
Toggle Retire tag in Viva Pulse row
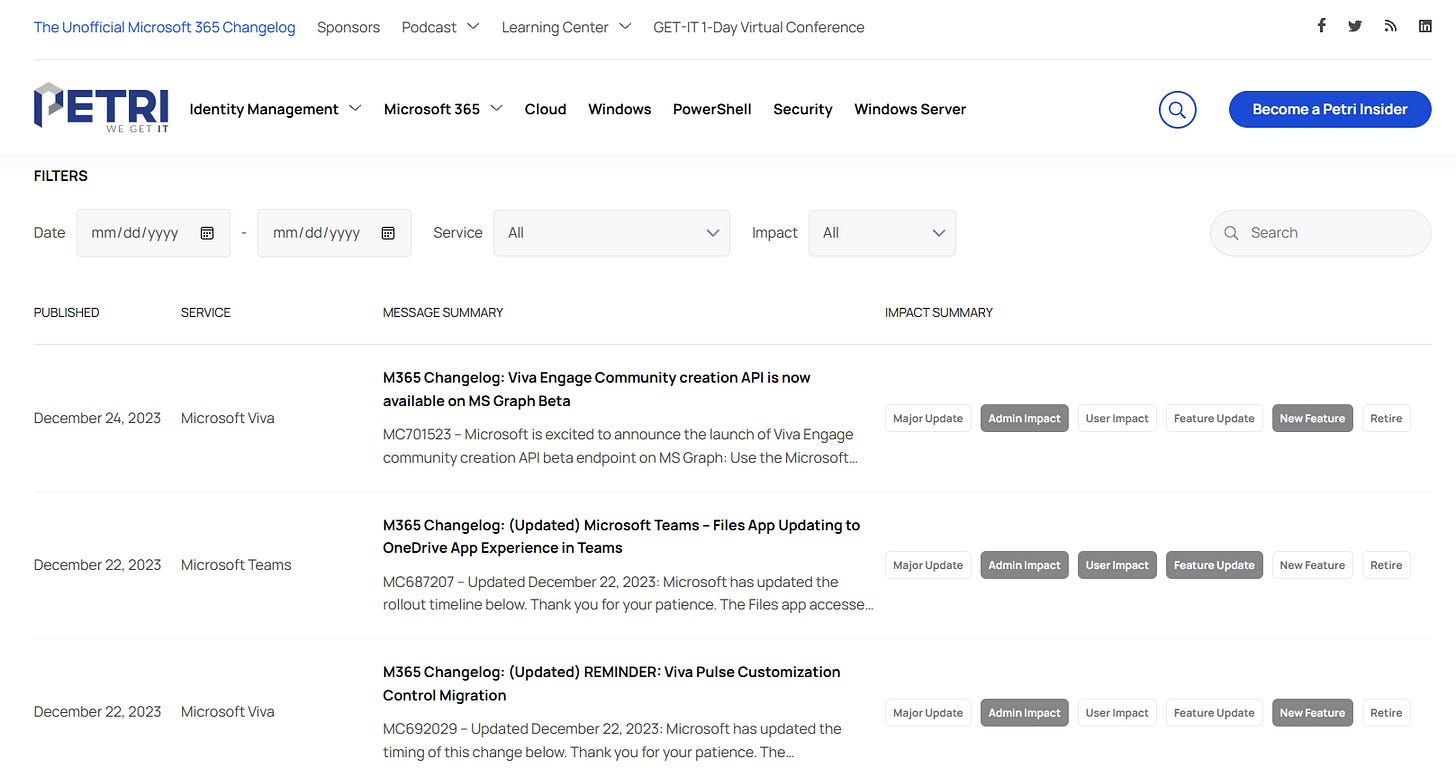tap(1386, 713)
